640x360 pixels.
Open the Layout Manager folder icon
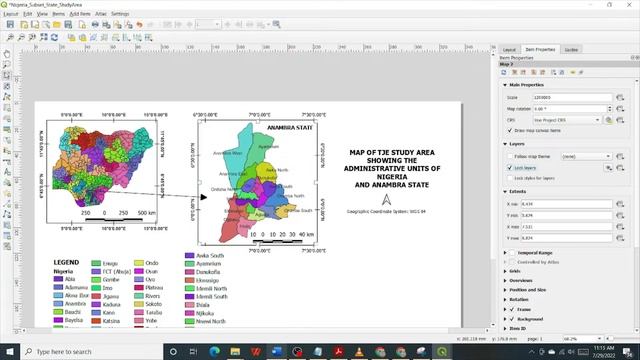(57, 25)
